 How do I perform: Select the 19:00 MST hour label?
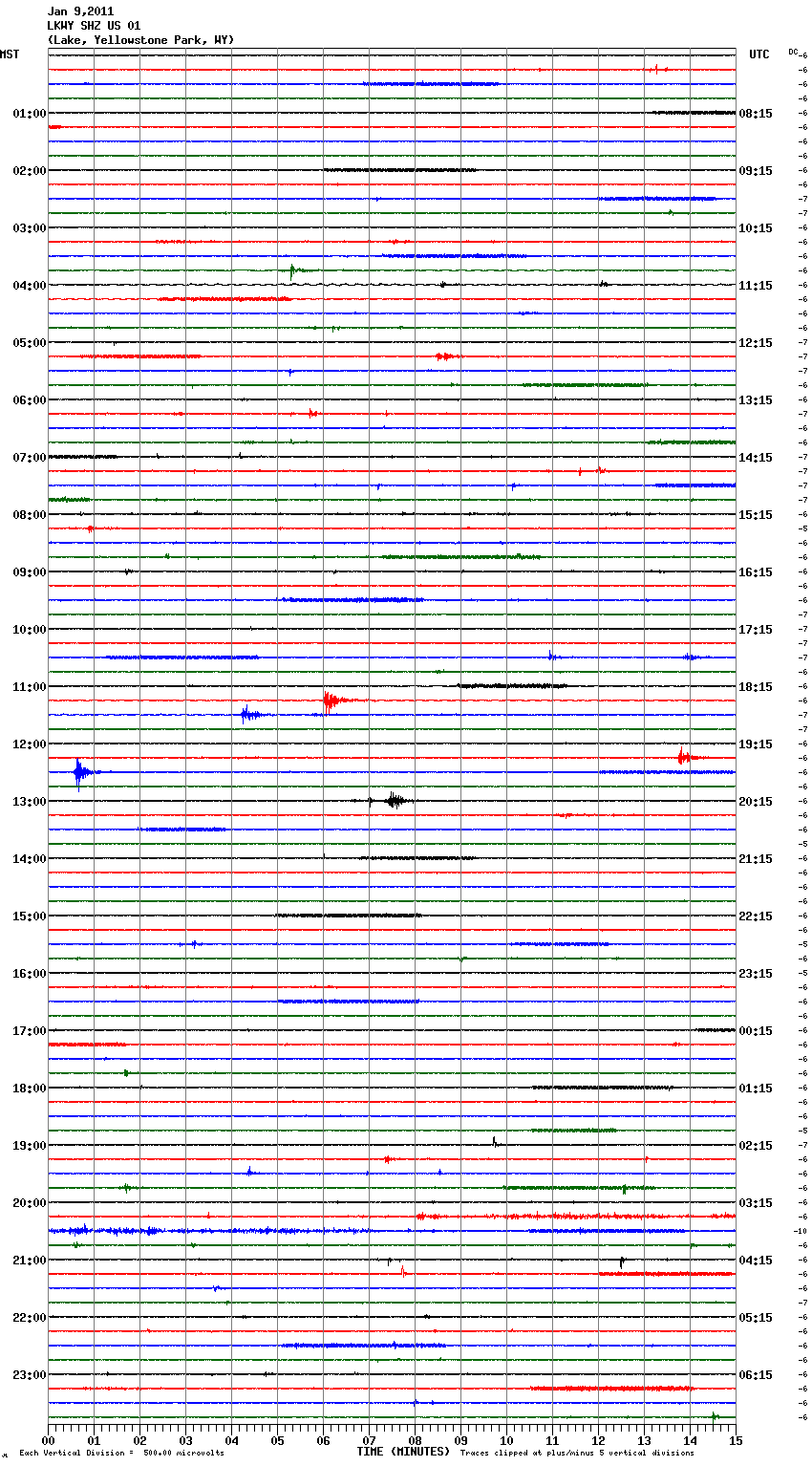coord(30,1146)
